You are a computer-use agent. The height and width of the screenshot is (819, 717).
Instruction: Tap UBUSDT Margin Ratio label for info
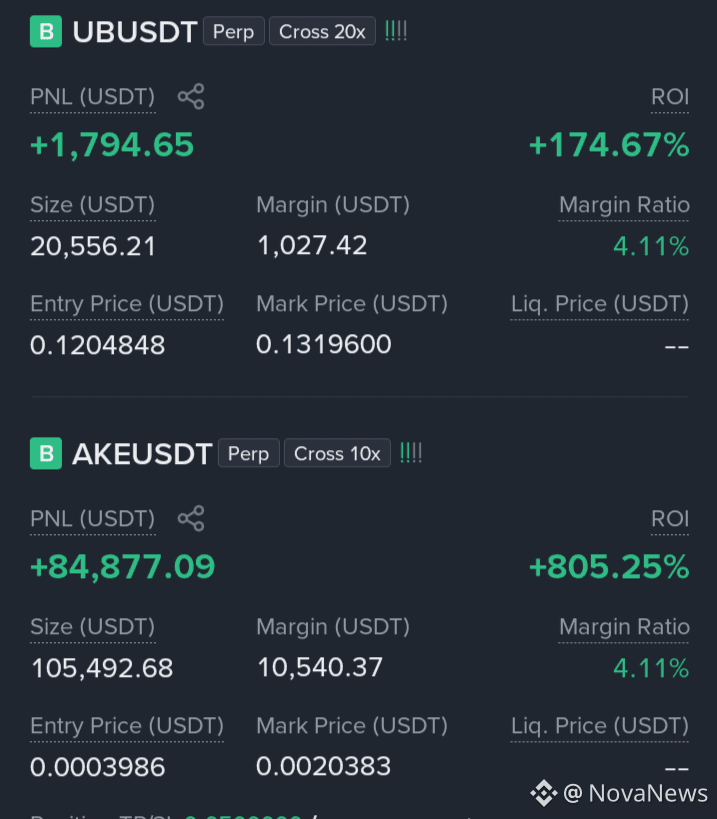(x=624, y=205)
